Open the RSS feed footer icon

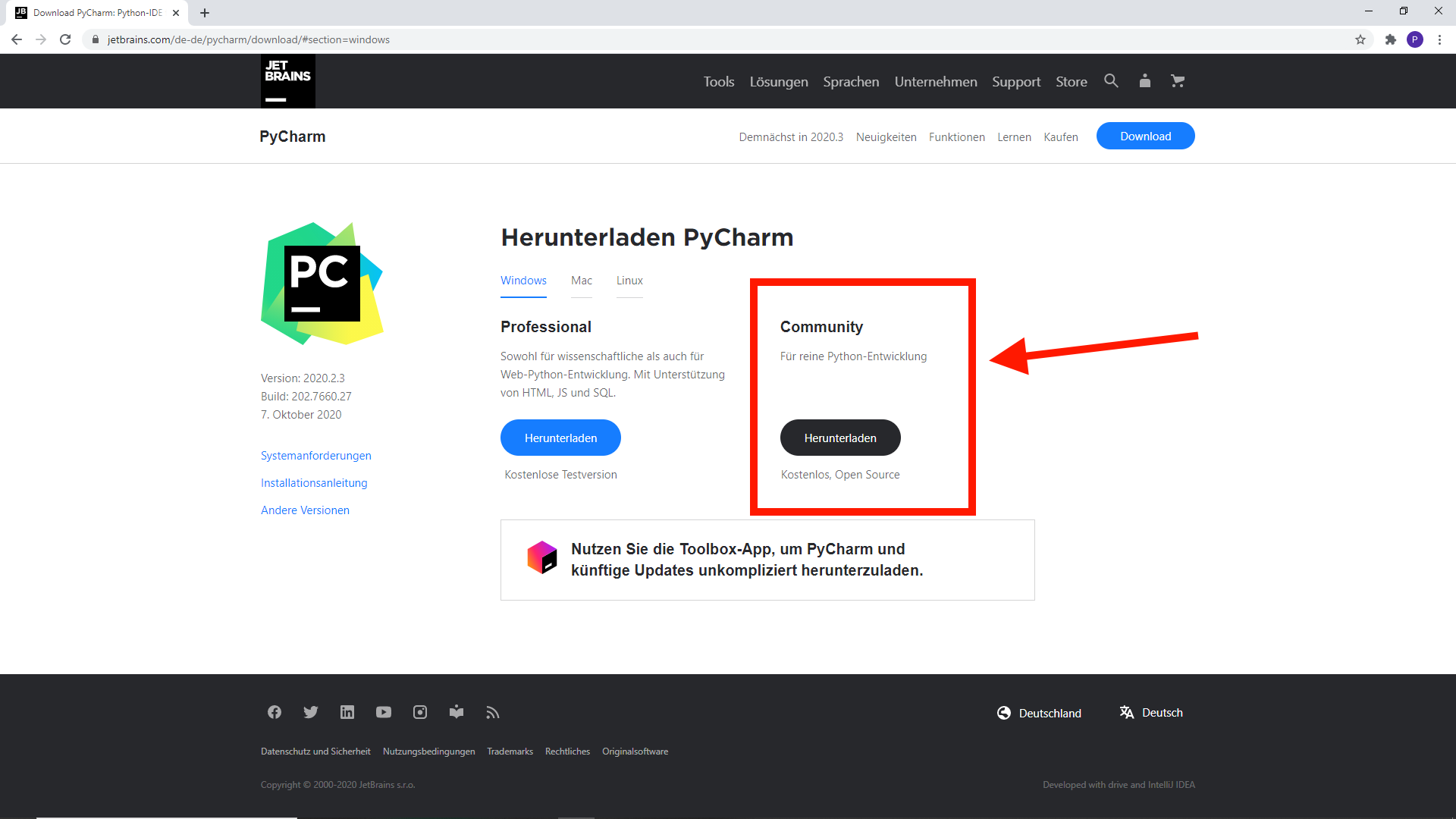pos(493,712)
